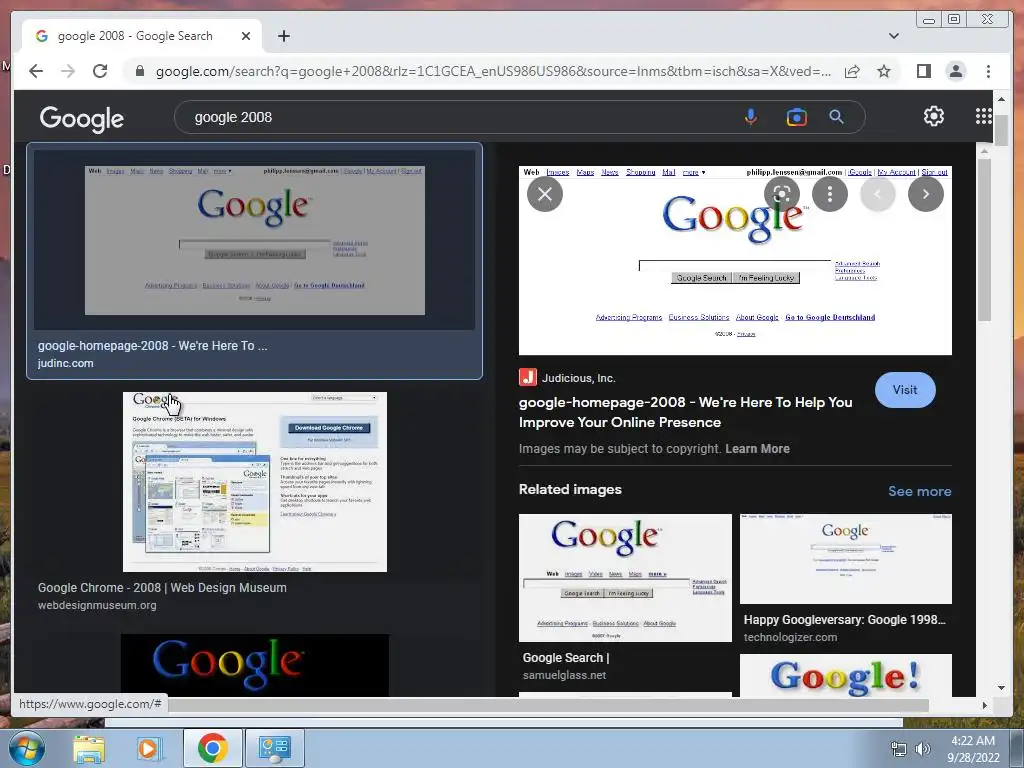Open the 'Learn More' copyright link
Screen dimensions: 1024x768
[757, 449]
